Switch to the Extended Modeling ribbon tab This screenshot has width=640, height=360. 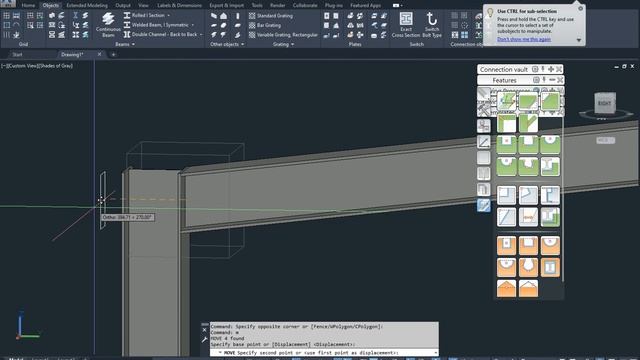tap(87, 5)
